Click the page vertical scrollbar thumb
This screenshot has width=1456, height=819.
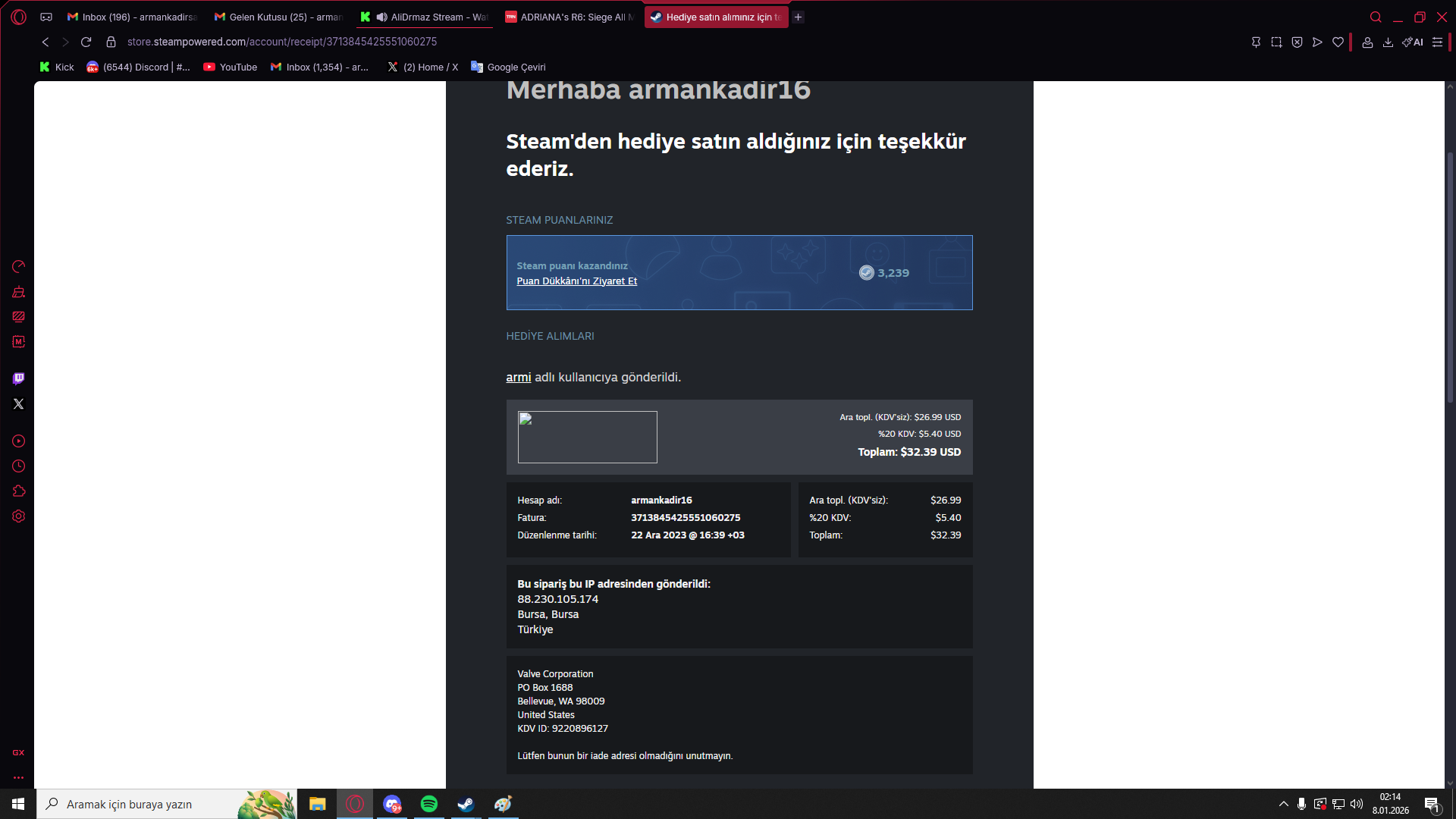(x=1450, y=277)
